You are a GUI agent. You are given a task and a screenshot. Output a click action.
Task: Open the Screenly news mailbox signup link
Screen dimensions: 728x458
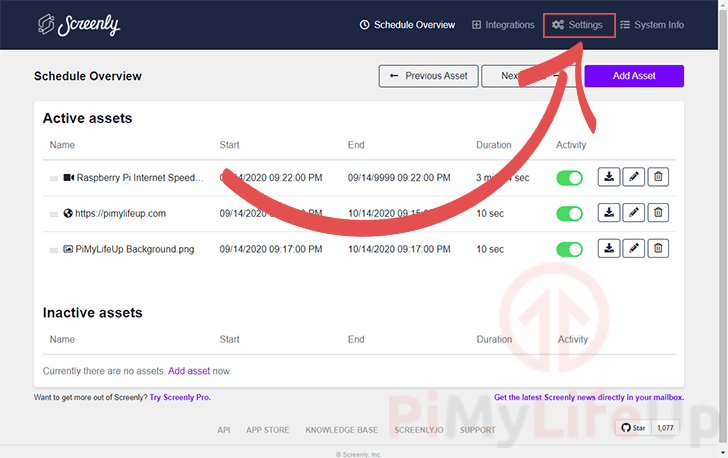[x=589, y=397]
